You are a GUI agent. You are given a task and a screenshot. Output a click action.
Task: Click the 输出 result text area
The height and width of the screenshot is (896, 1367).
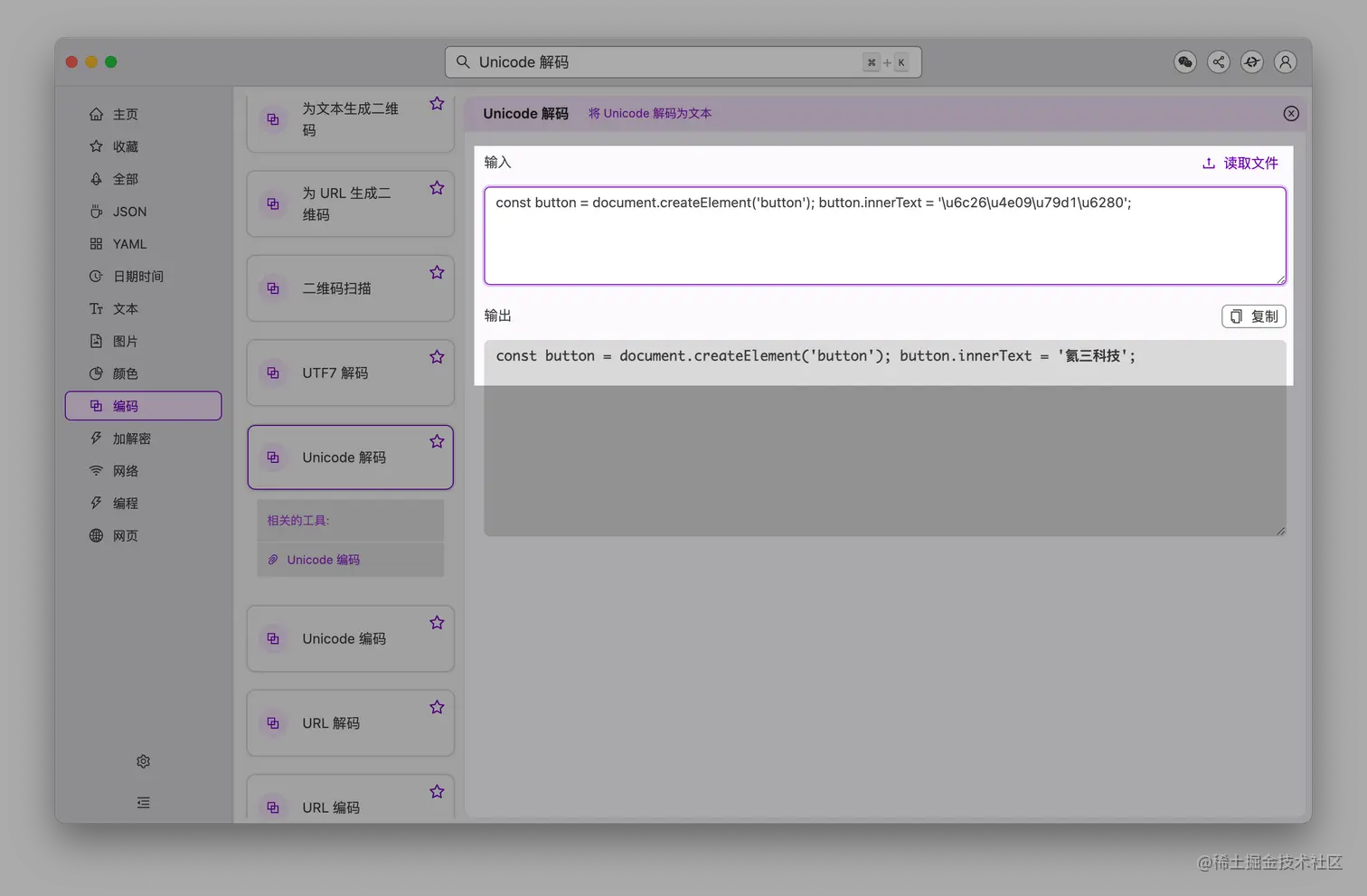pyautogui.click(x=885, y=438)
